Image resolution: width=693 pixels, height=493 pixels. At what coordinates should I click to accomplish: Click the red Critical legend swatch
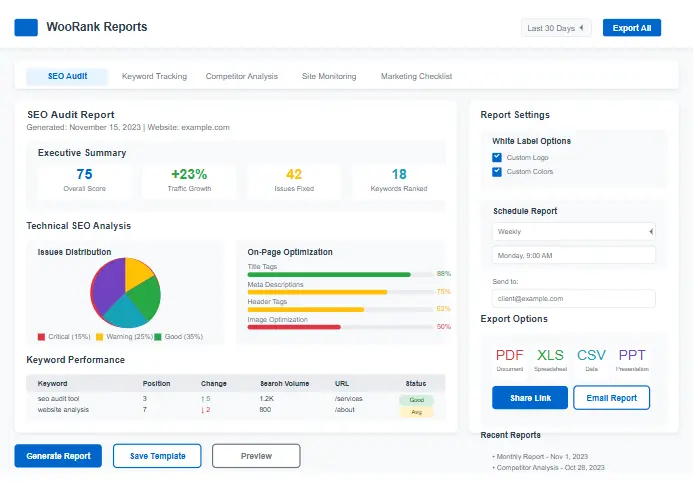42,337
